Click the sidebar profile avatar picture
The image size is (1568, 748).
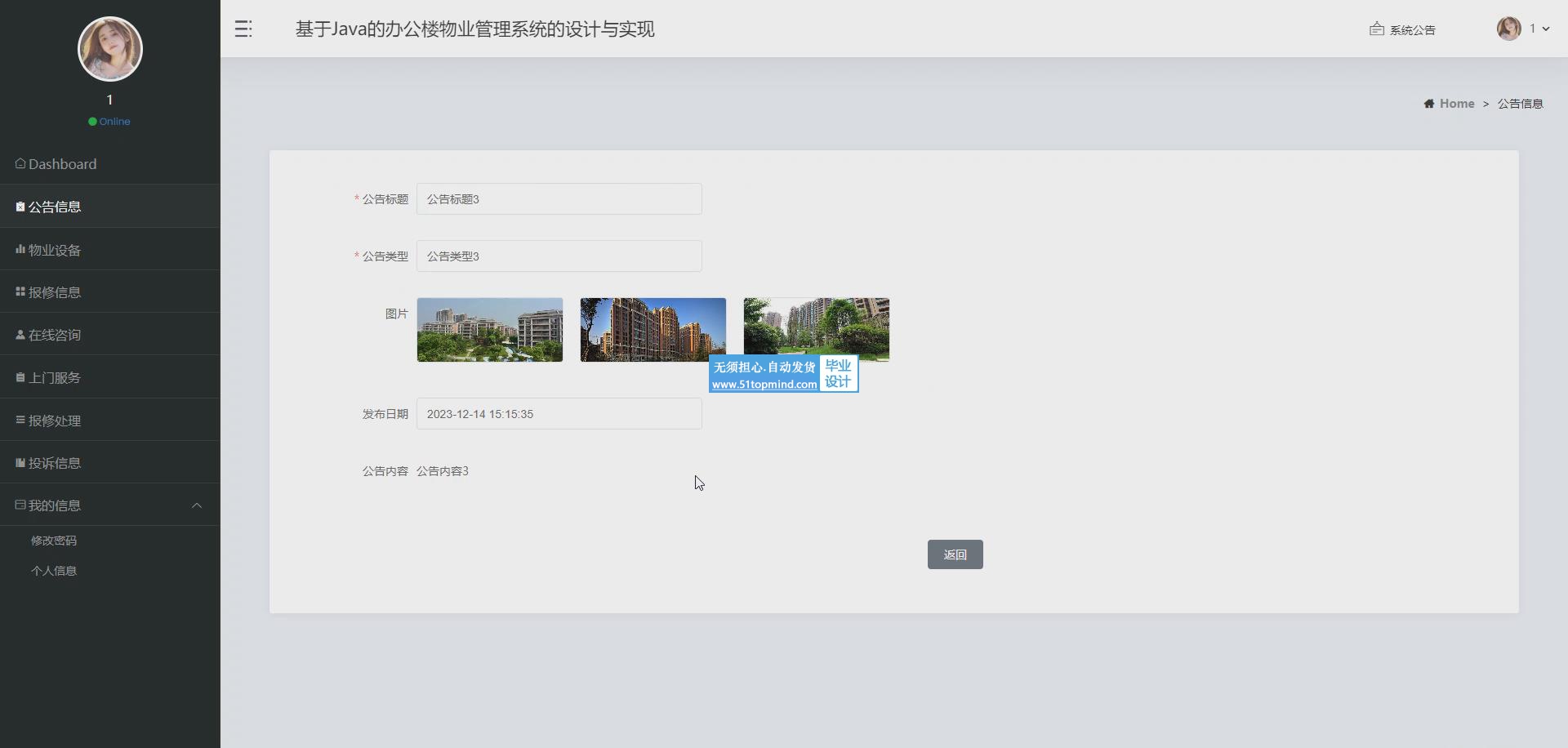[110, 49]
